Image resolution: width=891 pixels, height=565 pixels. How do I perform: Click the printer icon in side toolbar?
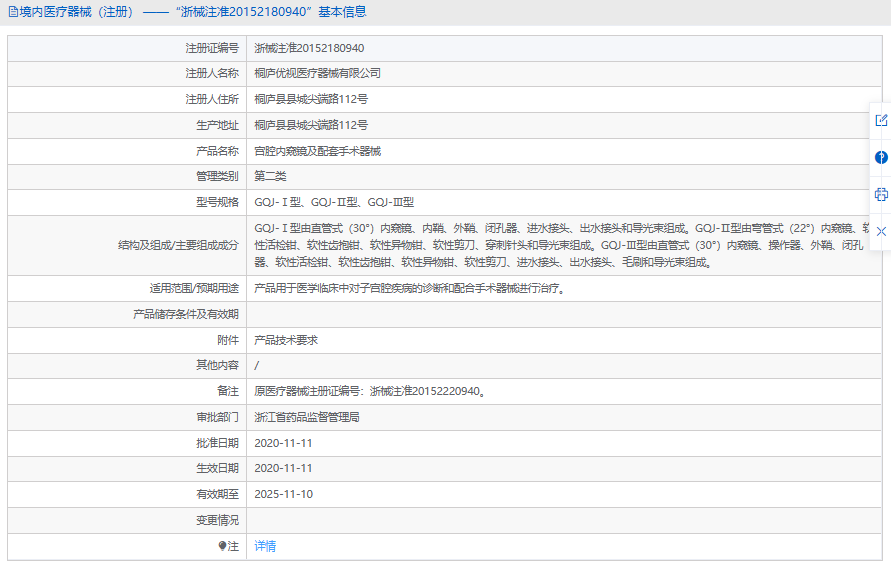(x=881, y=194)
